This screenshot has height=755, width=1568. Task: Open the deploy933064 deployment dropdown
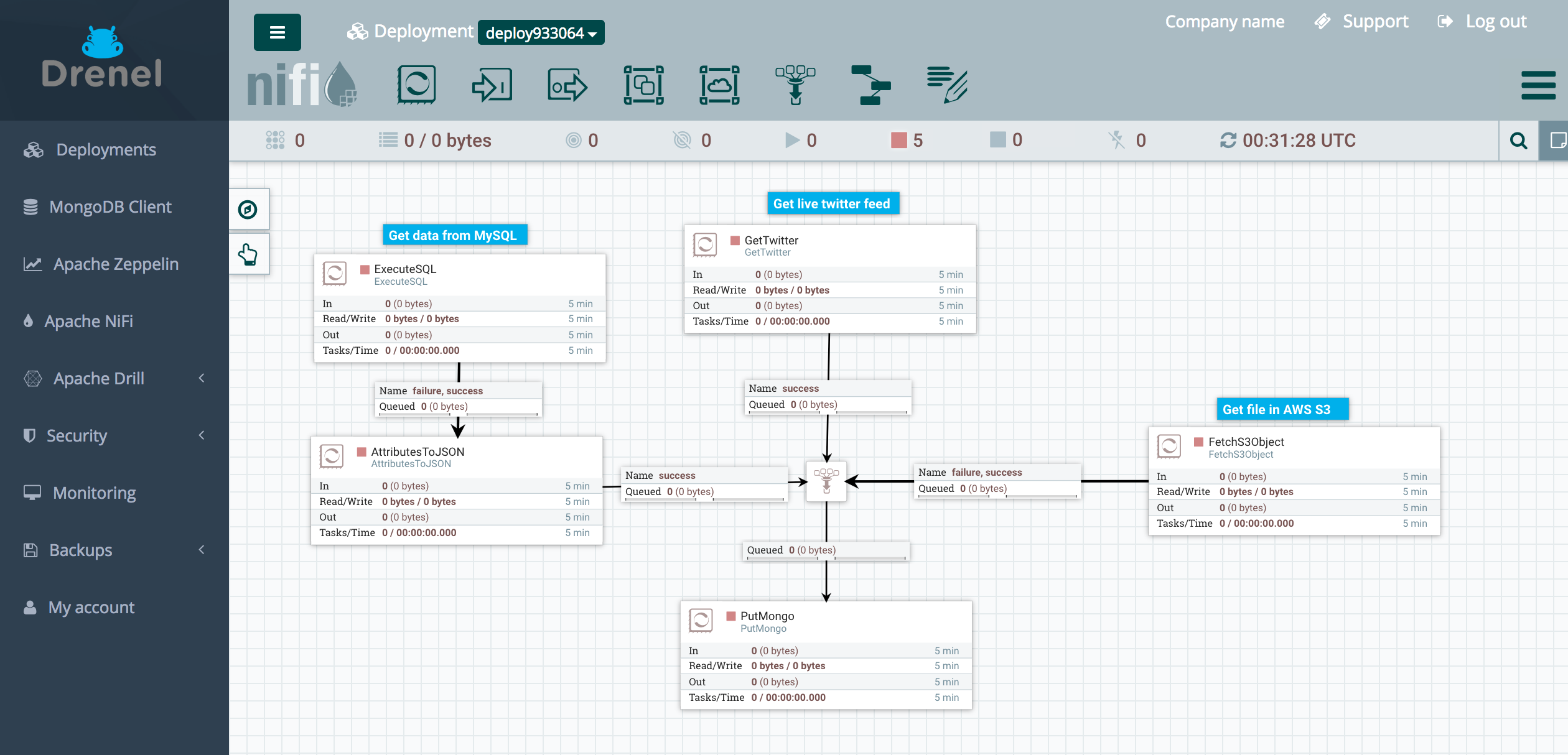(541, 32)
